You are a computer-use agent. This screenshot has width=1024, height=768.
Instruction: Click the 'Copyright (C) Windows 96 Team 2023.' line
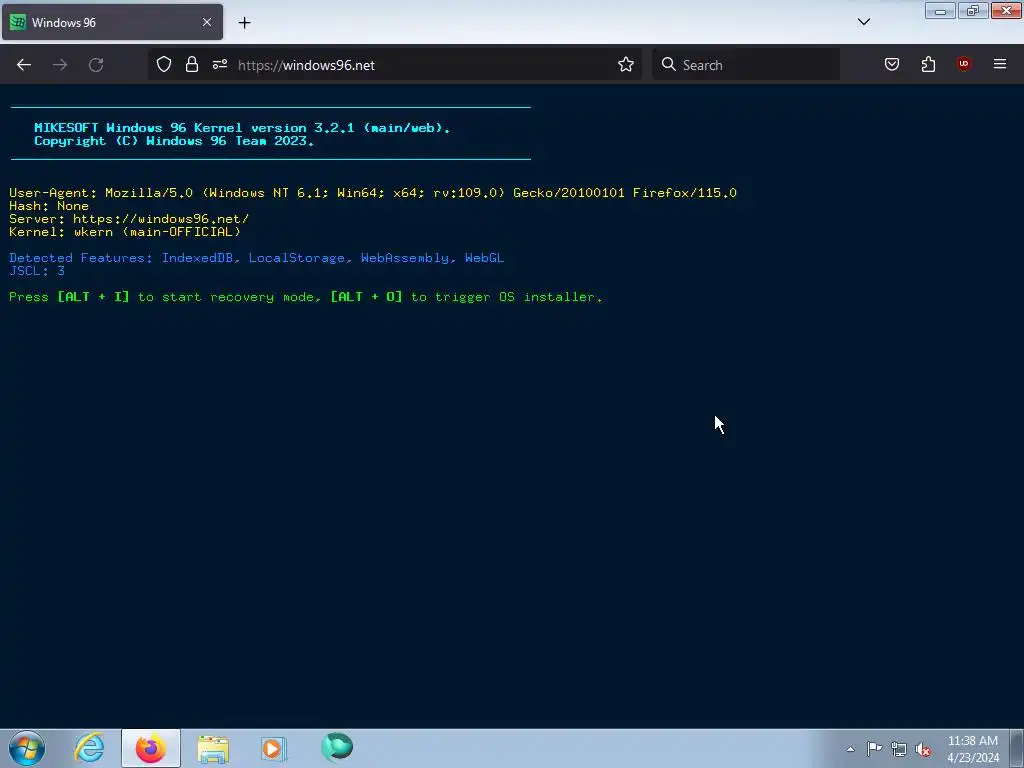(174, 141)
